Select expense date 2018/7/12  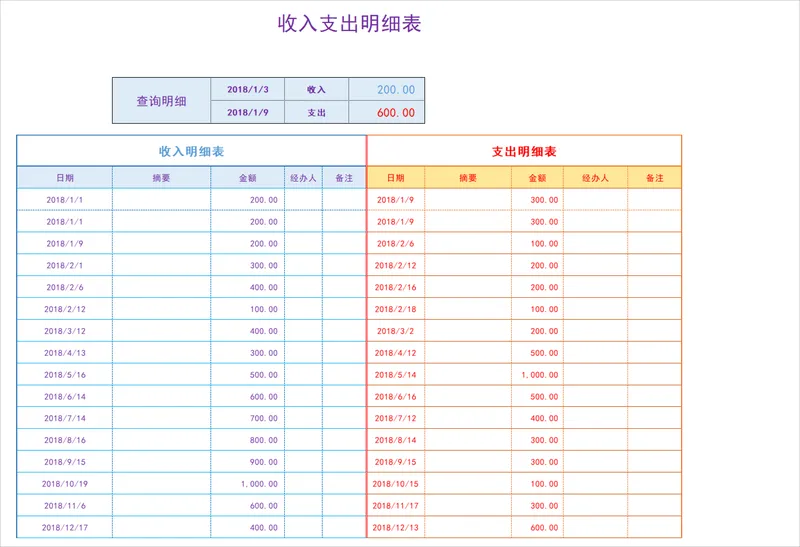point(395,418)
